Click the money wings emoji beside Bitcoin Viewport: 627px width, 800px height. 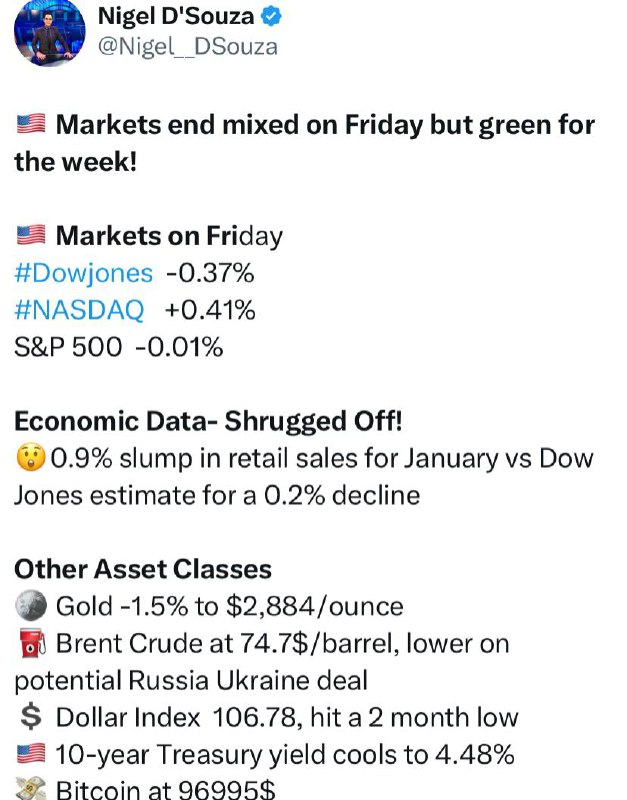tap(31, 789)
